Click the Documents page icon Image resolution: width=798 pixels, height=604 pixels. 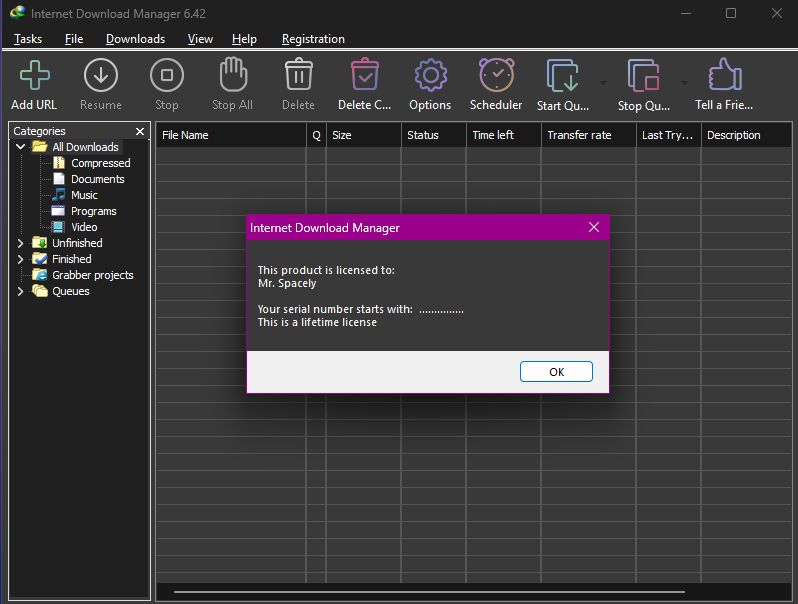59,179
